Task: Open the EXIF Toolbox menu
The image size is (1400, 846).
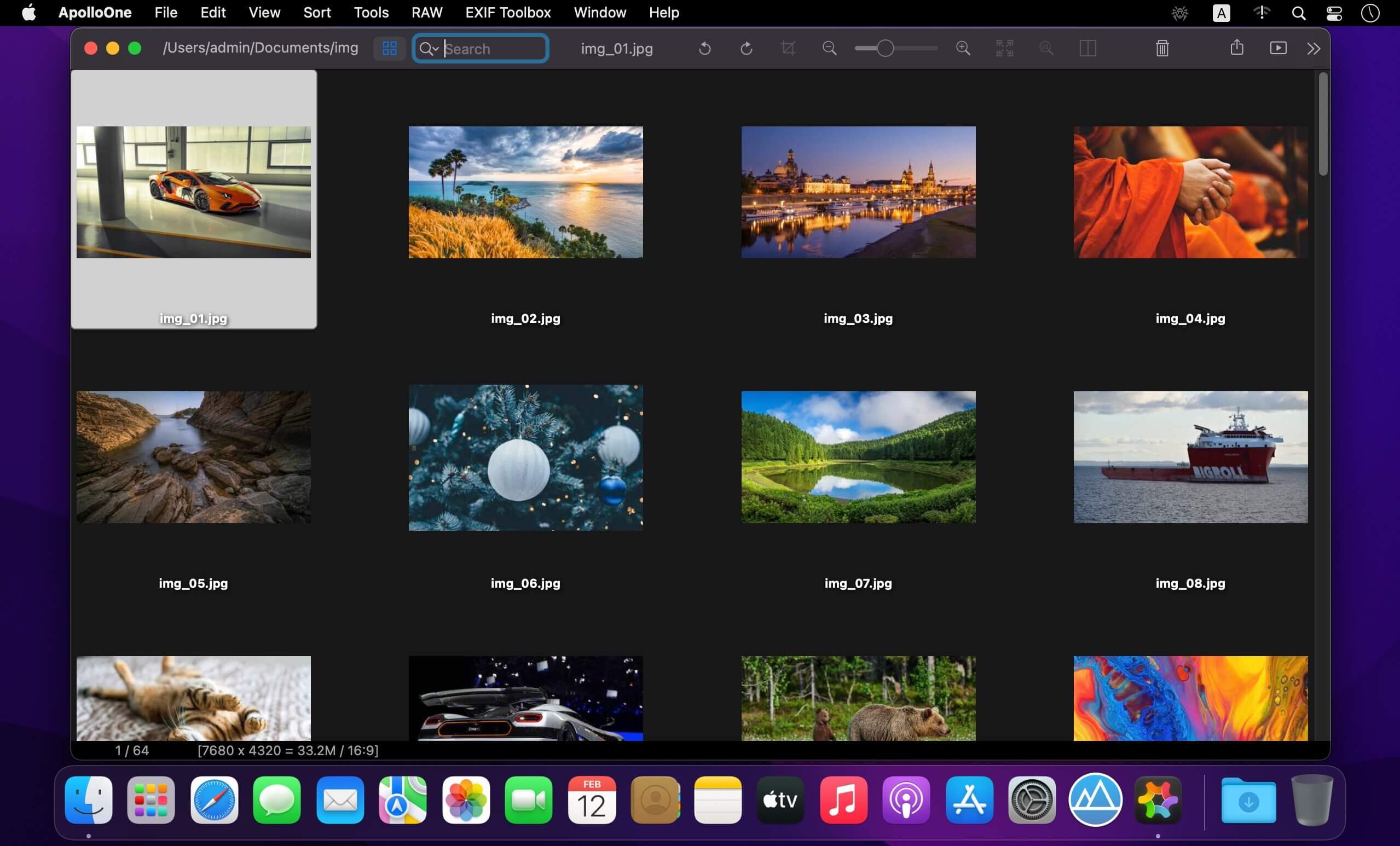Action: pos(508,13)
